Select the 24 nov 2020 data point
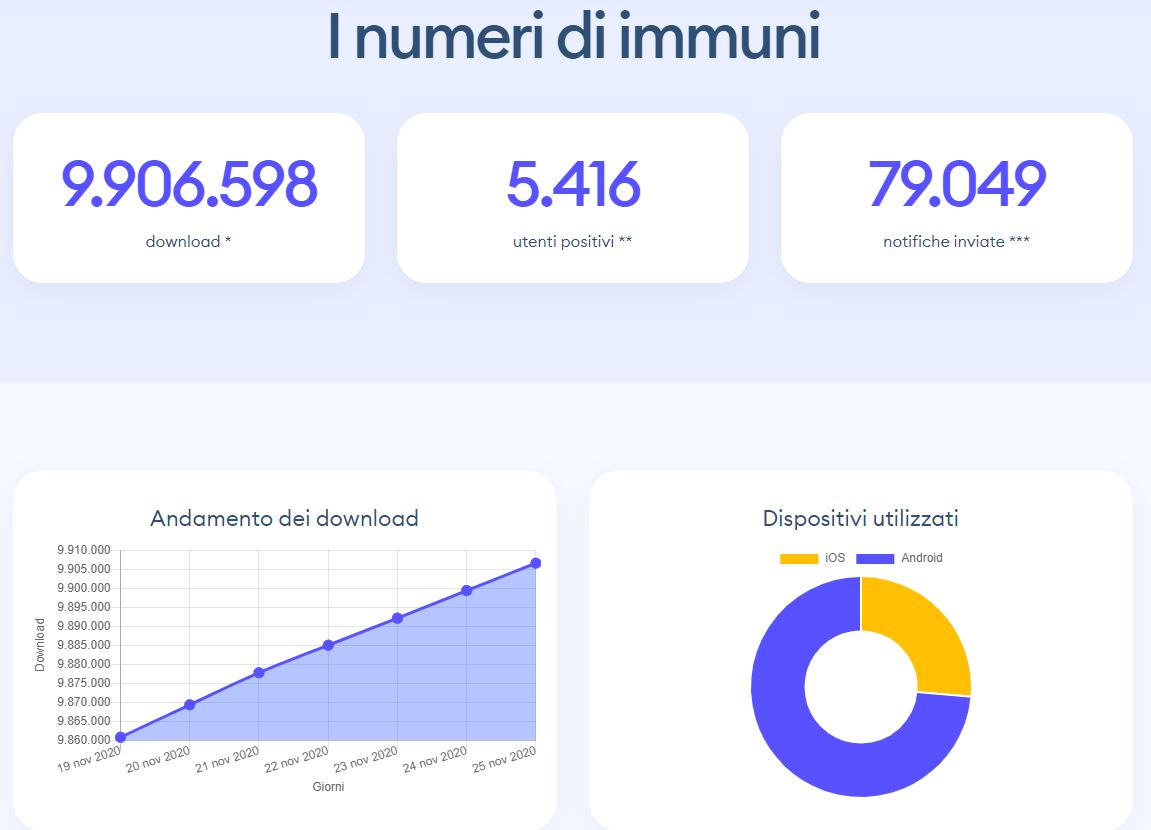The width and height of the screenshot is (1151, 830). pyautogui.click(x=466, y=590)
